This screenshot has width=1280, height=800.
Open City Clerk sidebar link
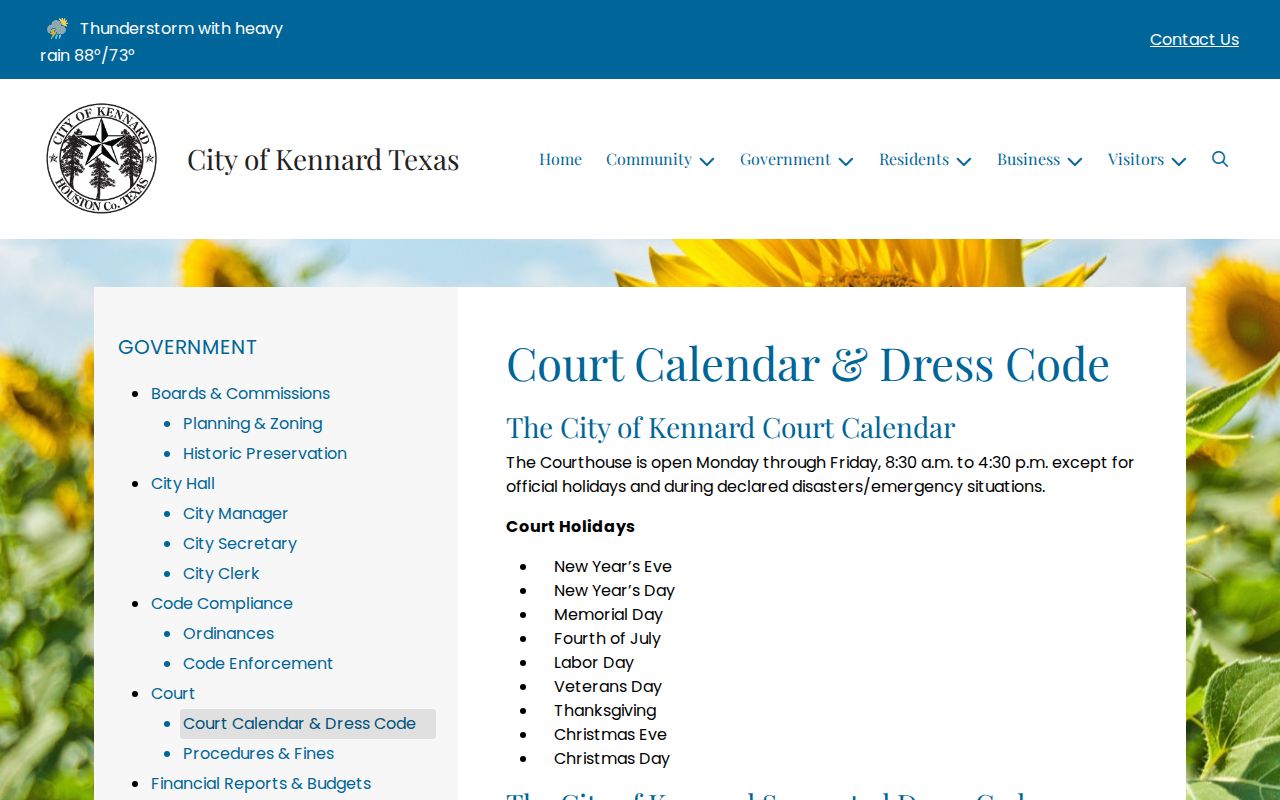point(221,573)
